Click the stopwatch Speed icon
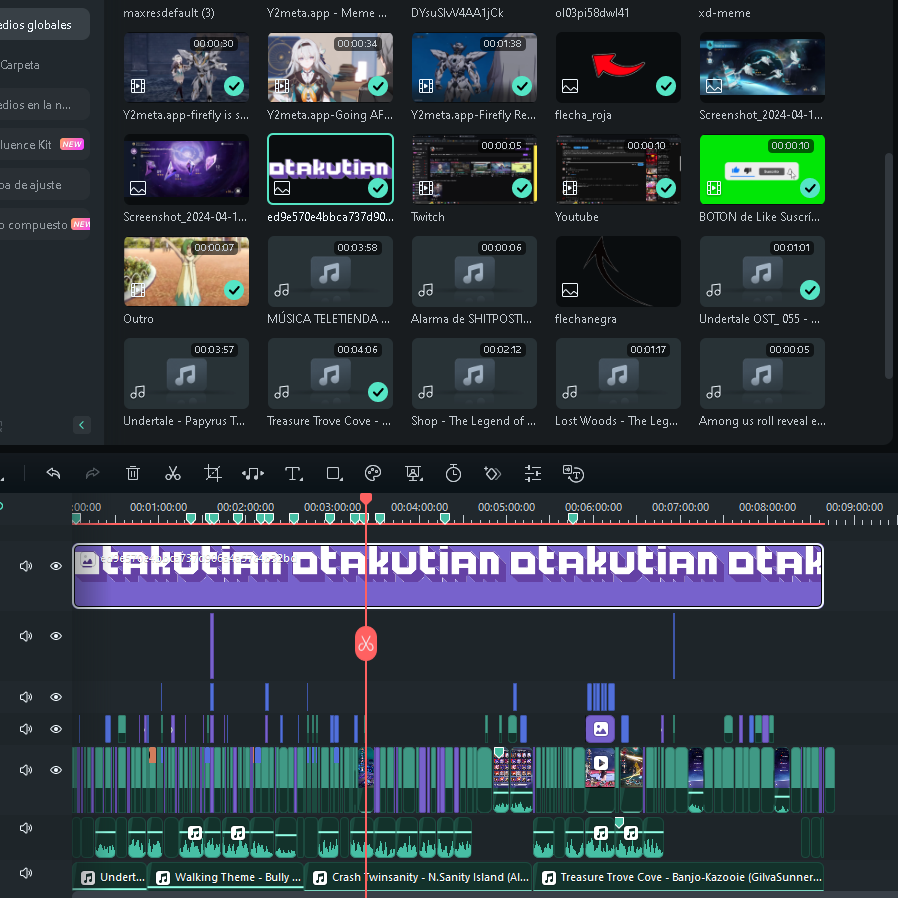This screenshot has width=898, height=898. [x=453, y=473]
